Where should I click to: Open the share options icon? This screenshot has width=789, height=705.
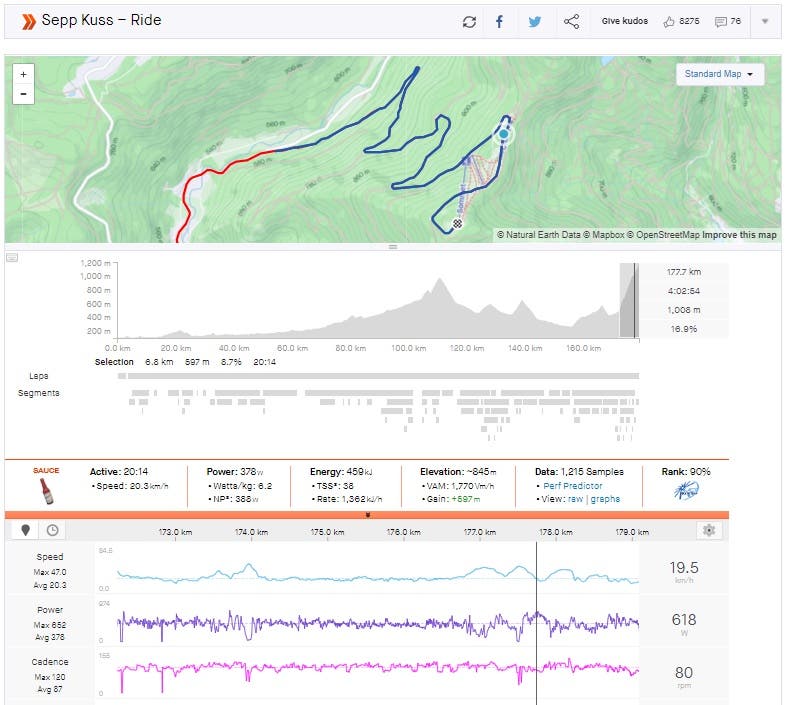click(571, 22)
